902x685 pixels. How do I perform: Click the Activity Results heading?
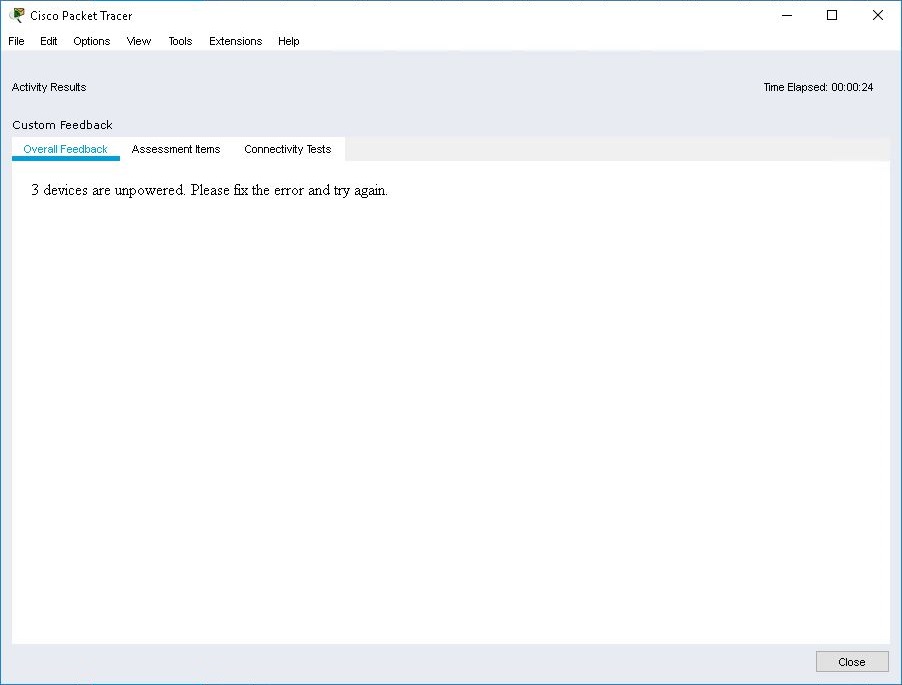[49, 87]
